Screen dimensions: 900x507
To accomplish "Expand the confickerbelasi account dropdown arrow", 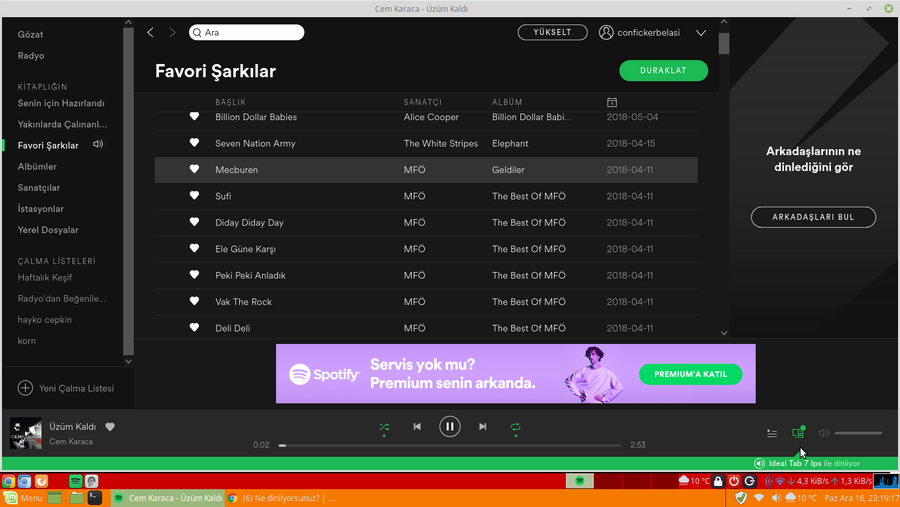I will coord(701,33).
